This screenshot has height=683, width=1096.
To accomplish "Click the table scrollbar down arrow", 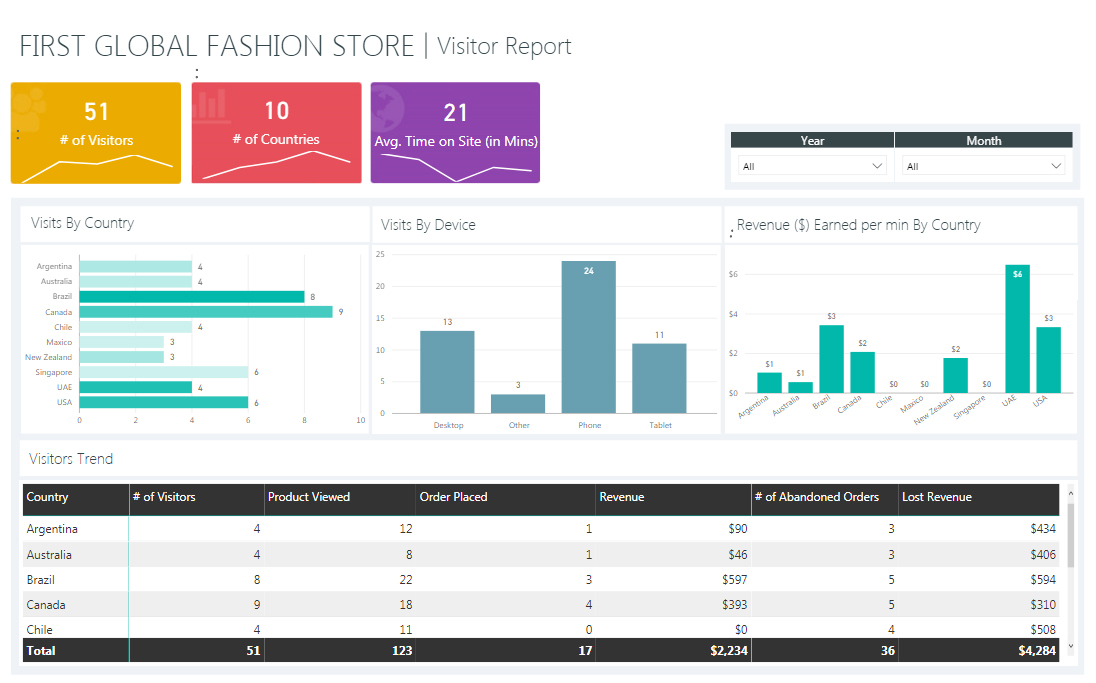I will pos(1070,647).
